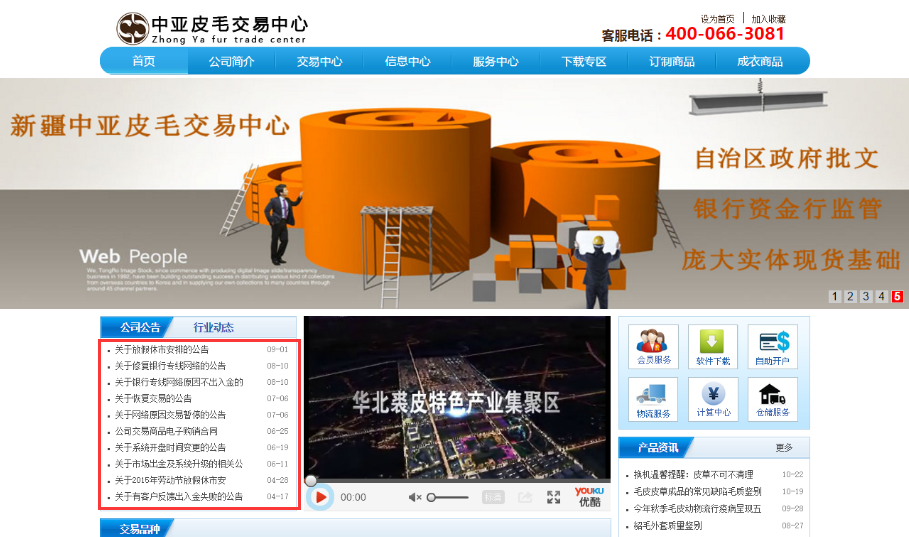This screenshot has height=537, width=909.
Task: Click the video progress bar handle
Action: coord(311,480)
